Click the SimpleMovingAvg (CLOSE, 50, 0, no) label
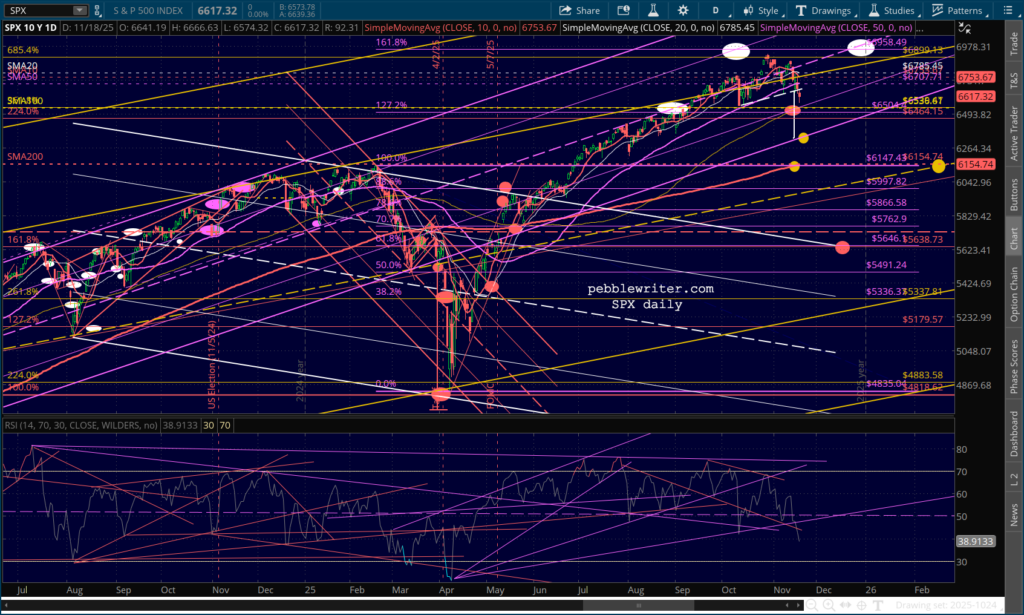This screenshot has width=1024, height=615. 837,28
